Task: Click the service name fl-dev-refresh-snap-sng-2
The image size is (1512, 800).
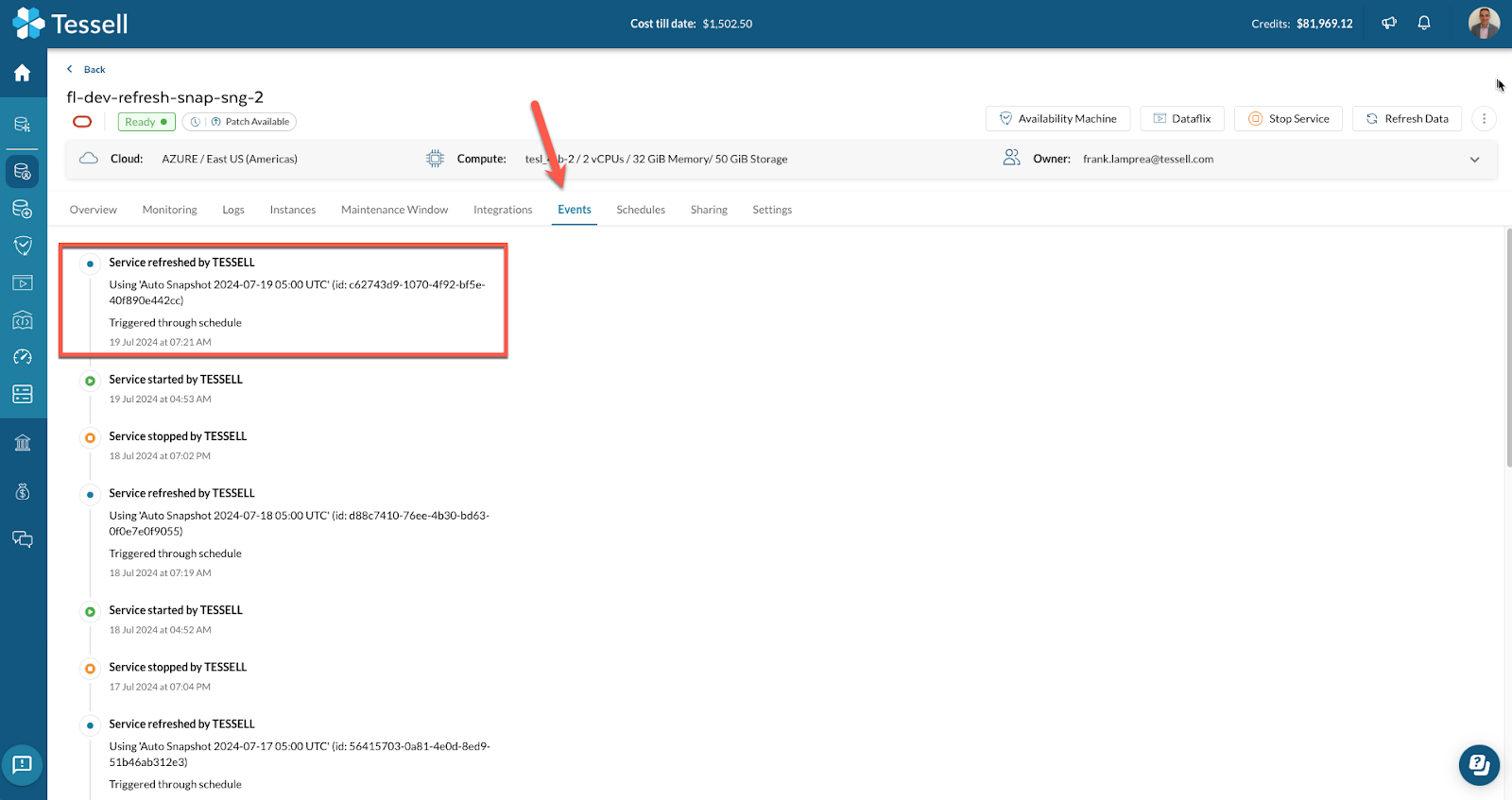Action: [x=164, y=97]
